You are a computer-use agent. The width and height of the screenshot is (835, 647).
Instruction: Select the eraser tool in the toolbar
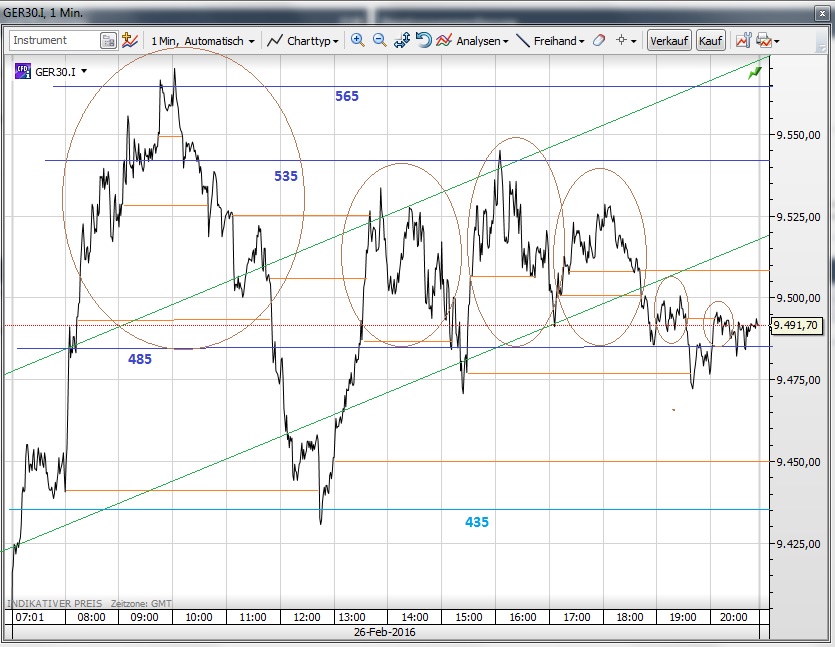599,40
